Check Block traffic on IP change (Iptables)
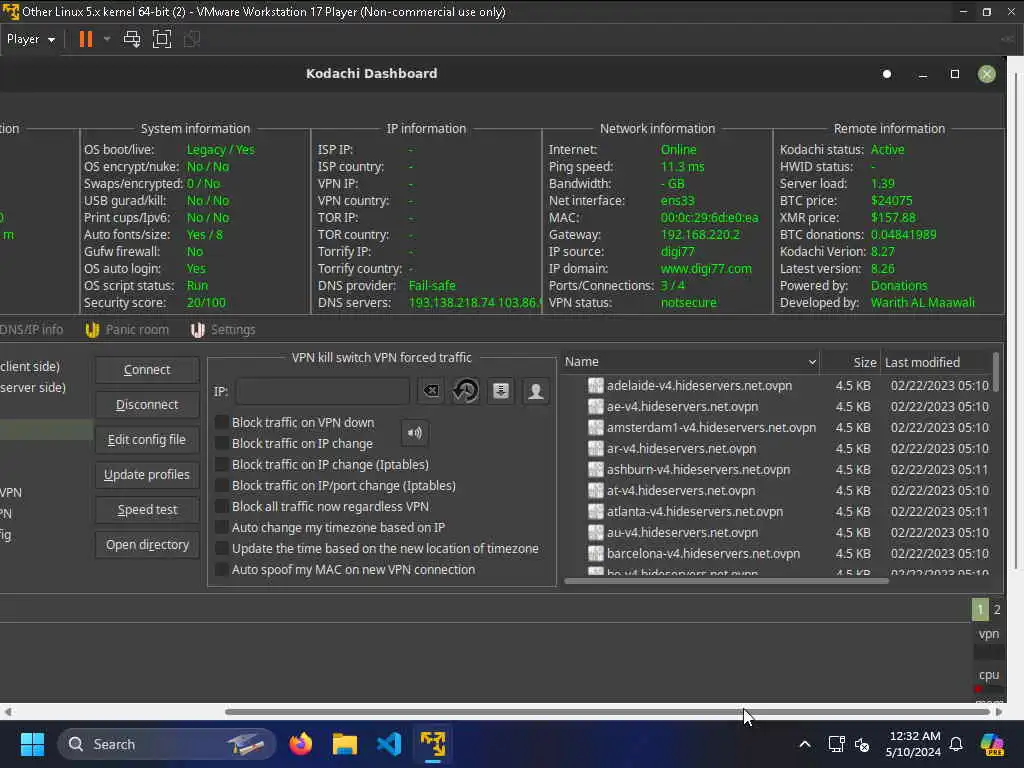 tap(222, 464)
